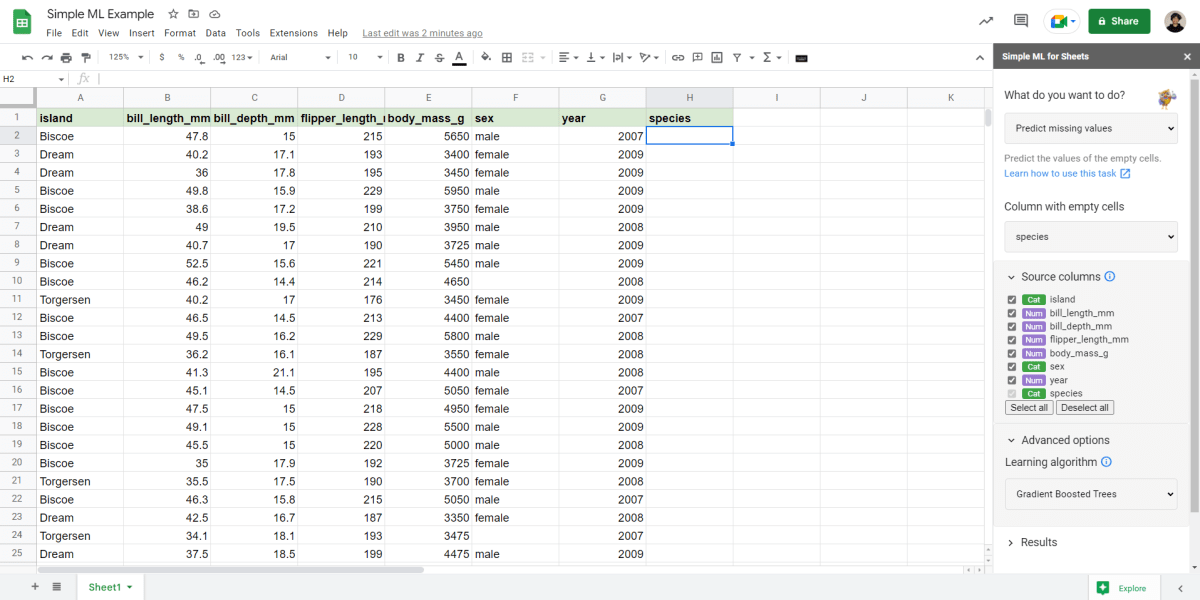Uncheck the island source column
Screen dimensions: 1200x600
[1011, 299]
